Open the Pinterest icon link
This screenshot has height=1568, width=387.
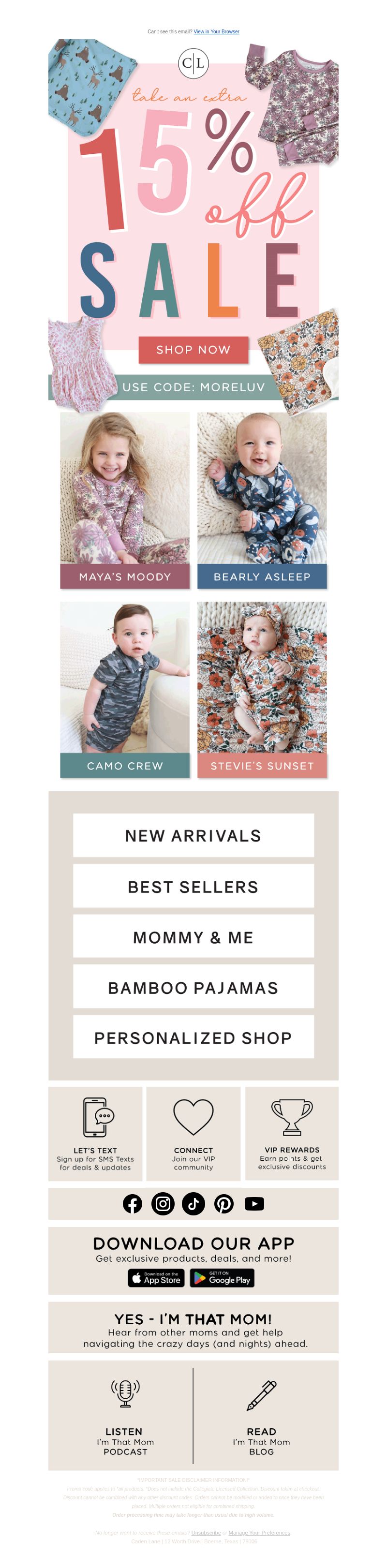coord(224,1203)
